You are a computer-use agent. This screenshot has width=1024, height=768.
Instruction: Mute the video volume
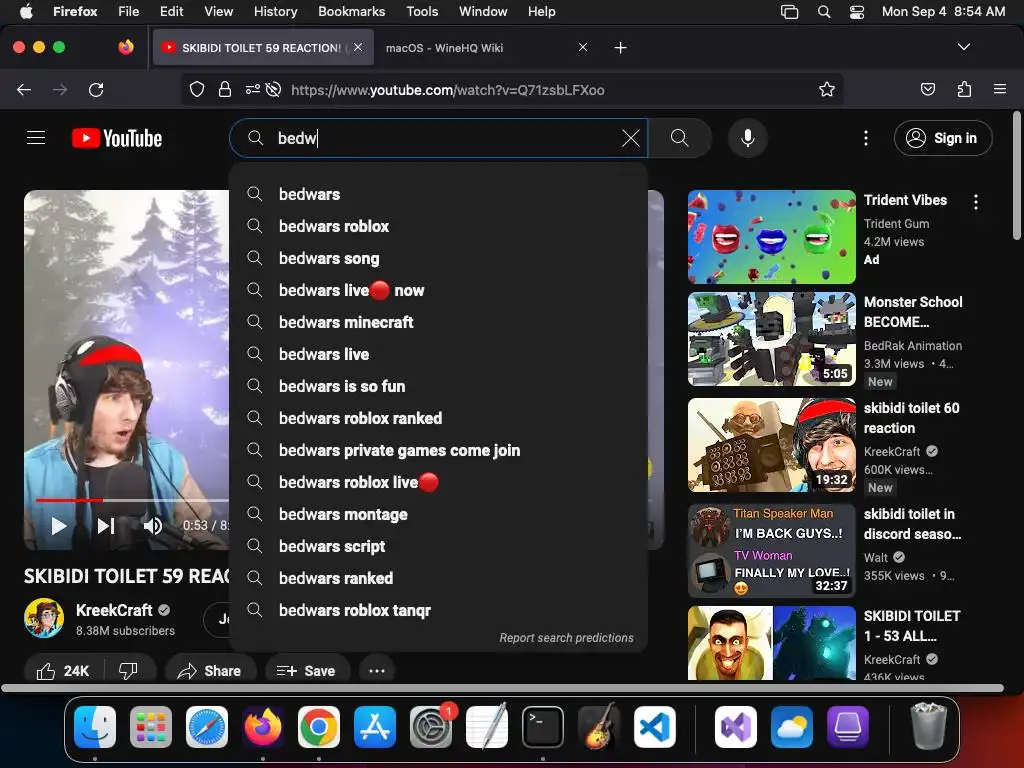tap(153, 526)
